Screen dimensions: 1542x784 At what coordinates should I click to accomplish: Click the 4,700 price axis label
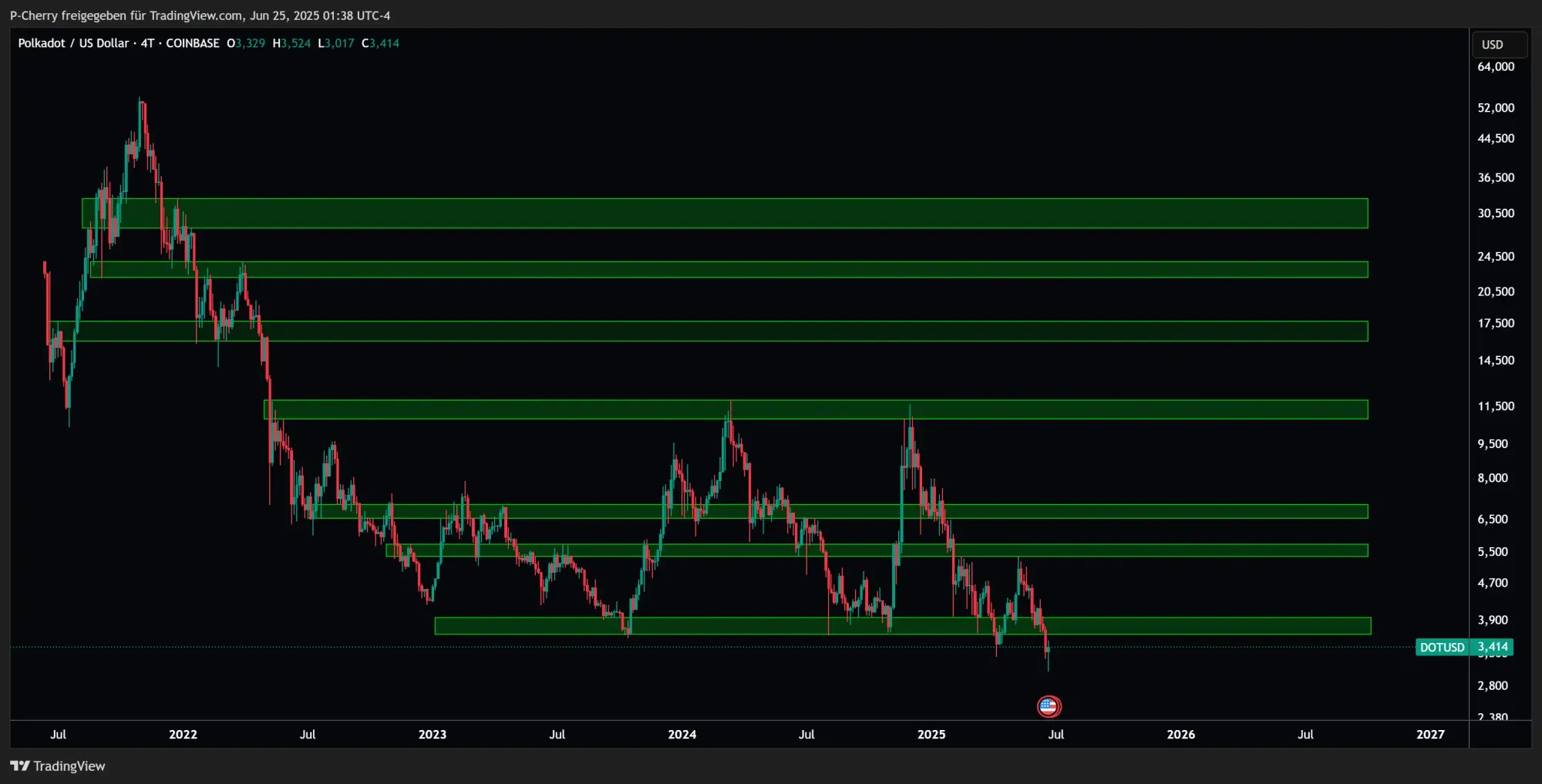(1493, 584)
